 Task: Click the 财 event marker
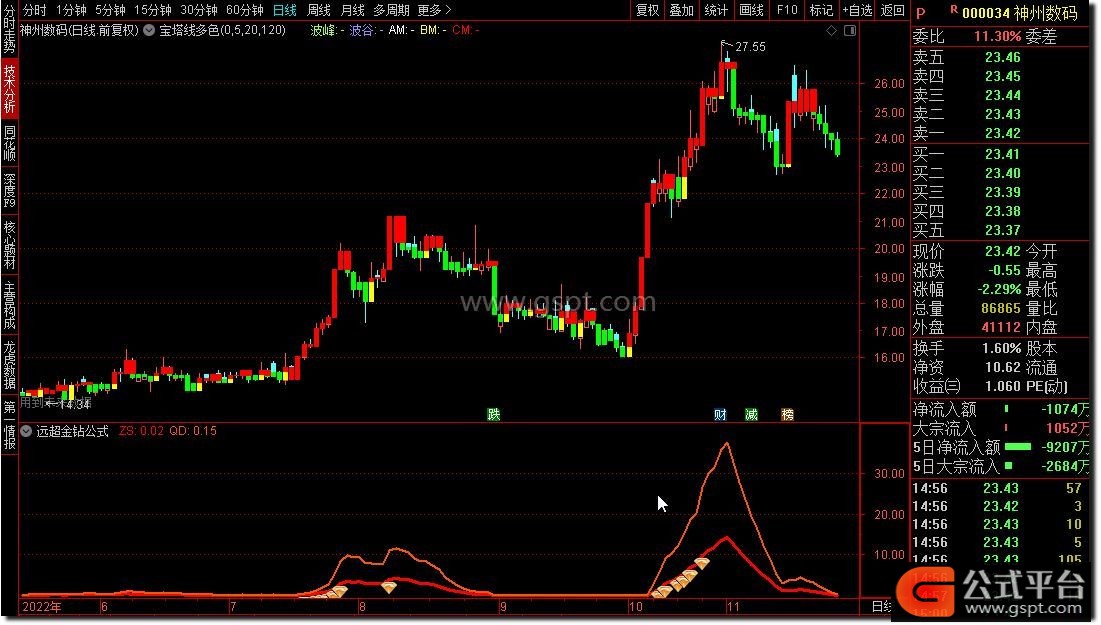point(720,414)
